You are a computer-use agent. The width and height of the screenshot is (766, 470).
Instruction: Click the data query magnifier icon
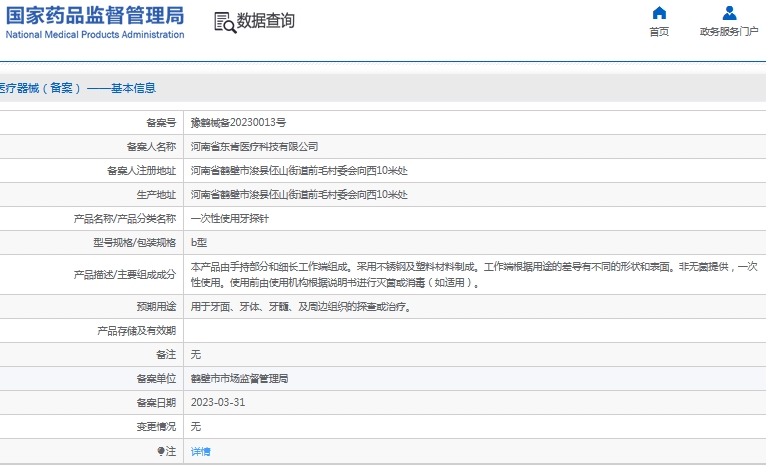point(225,22)
